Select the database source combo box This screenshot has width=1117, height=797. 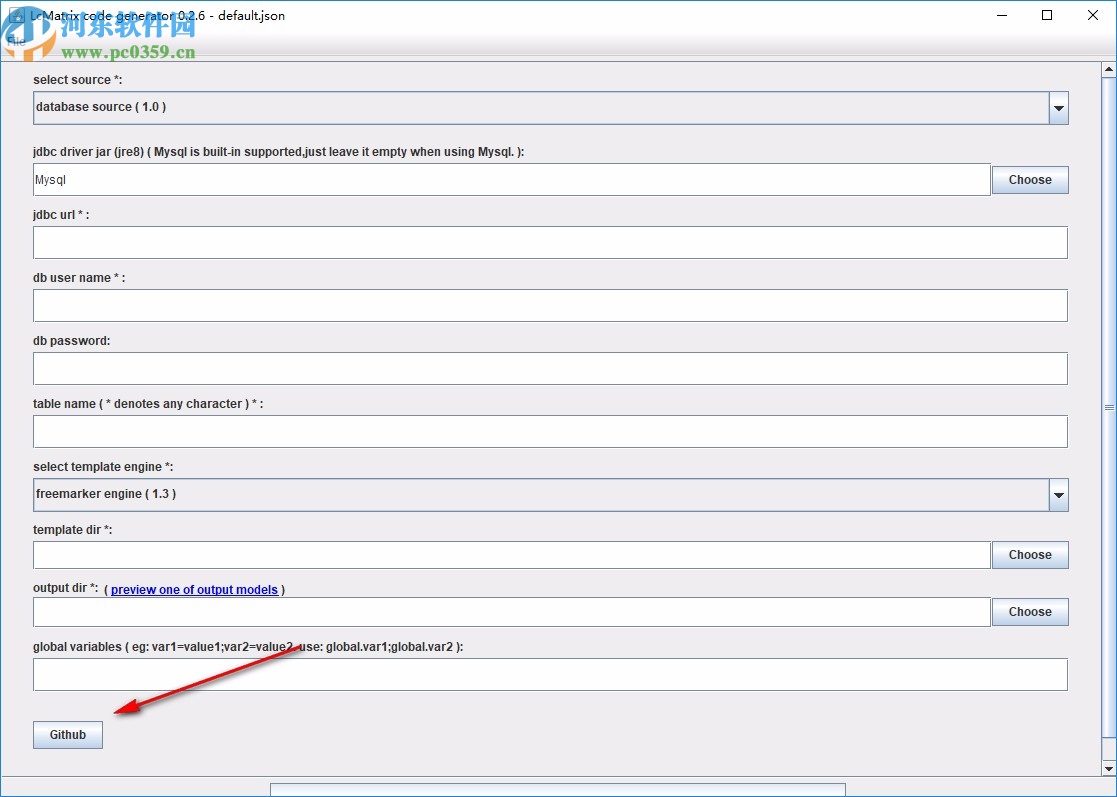[551, 108]
